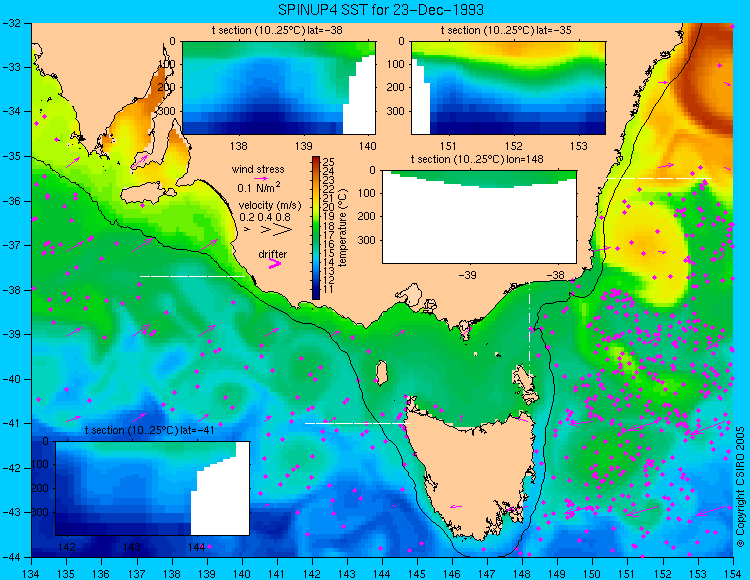This screenshot has height=580, width=750.
Task: Click Flinders Island northeast of Tasmania
Action: click(x=525, y=380)
